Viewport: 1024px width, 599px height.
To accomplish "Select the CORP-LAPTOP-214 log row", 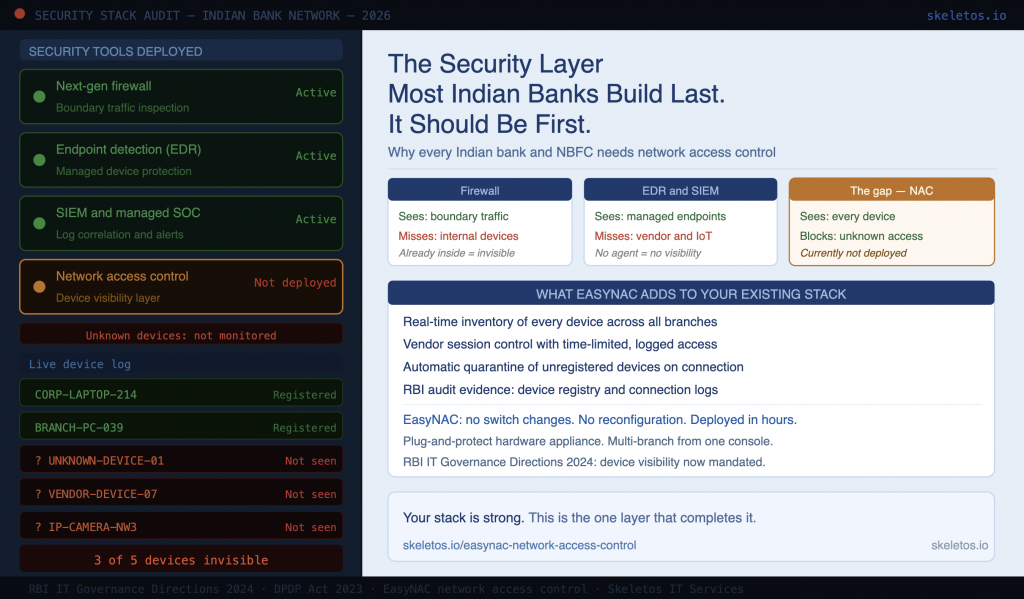I will [x=181, y=394].
